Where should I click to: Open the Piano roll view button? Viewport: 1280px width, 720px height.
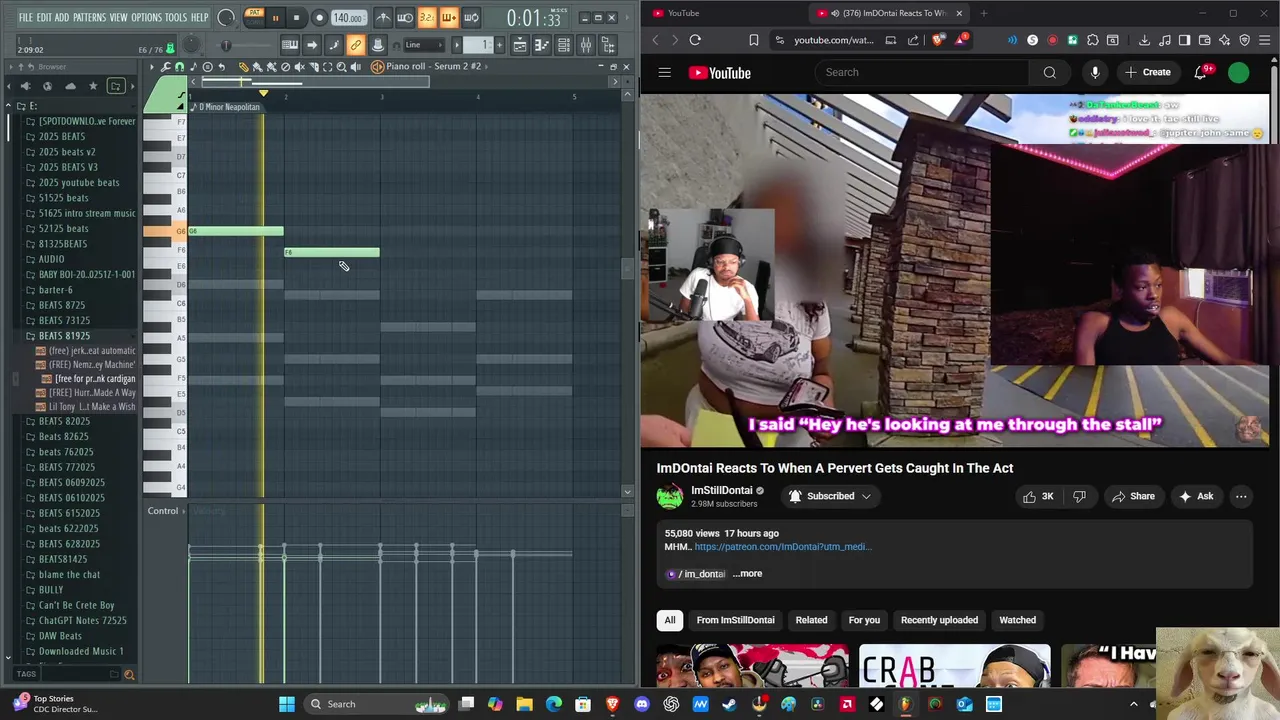pos(542,45)
